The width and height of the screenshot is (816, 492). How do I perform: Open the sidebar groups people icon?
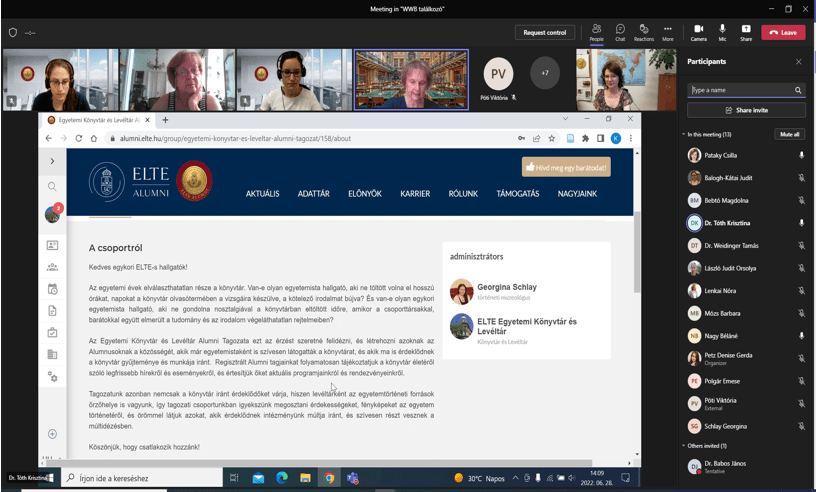52,267
